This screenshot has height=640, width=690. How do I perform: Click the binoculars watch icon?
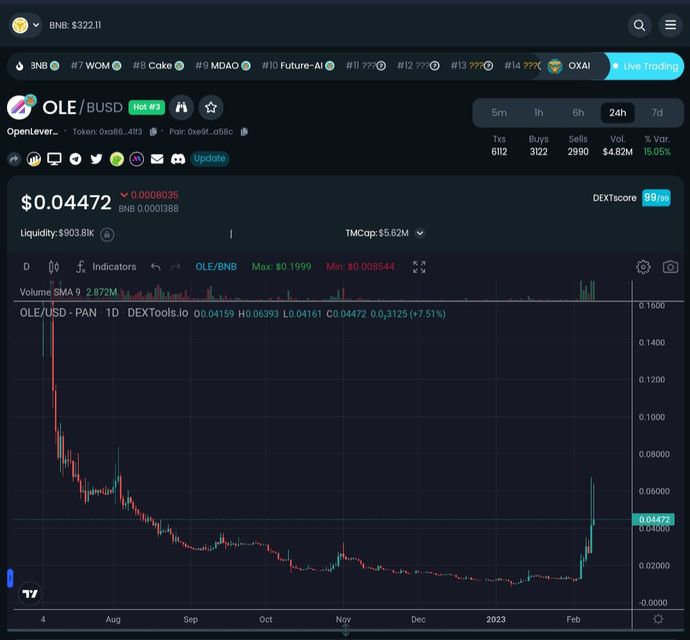[181, 107]
